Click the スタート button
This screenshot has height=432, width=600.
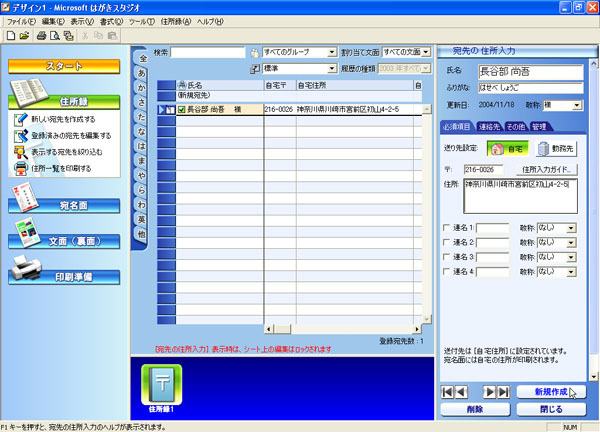[x=64, y=66]
